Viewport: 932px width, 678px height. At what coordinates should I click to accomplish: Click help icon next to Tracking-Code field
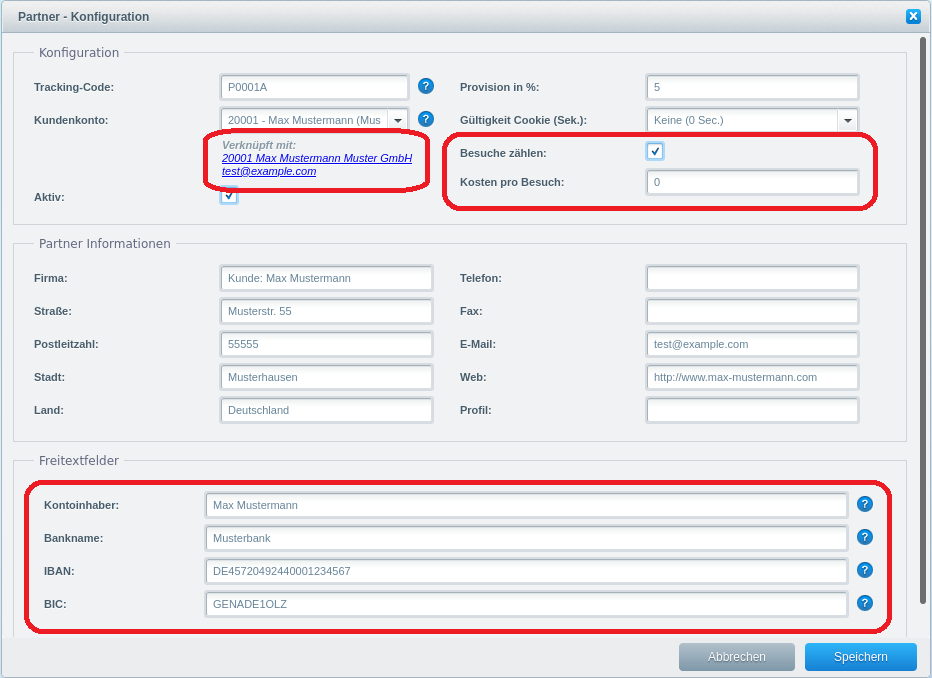pos(426,86)
